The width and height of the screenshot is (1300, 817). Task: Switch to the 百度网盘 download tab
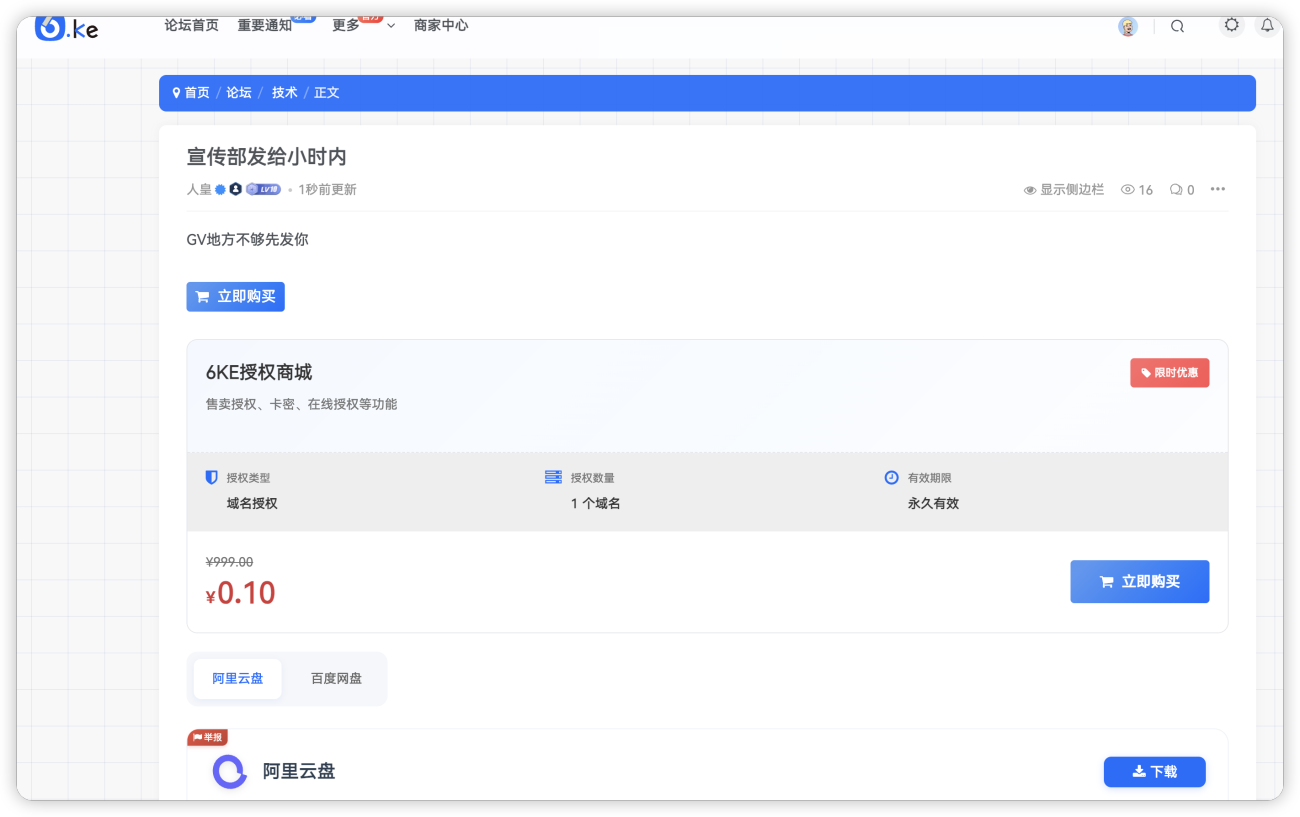pos(336,678)
